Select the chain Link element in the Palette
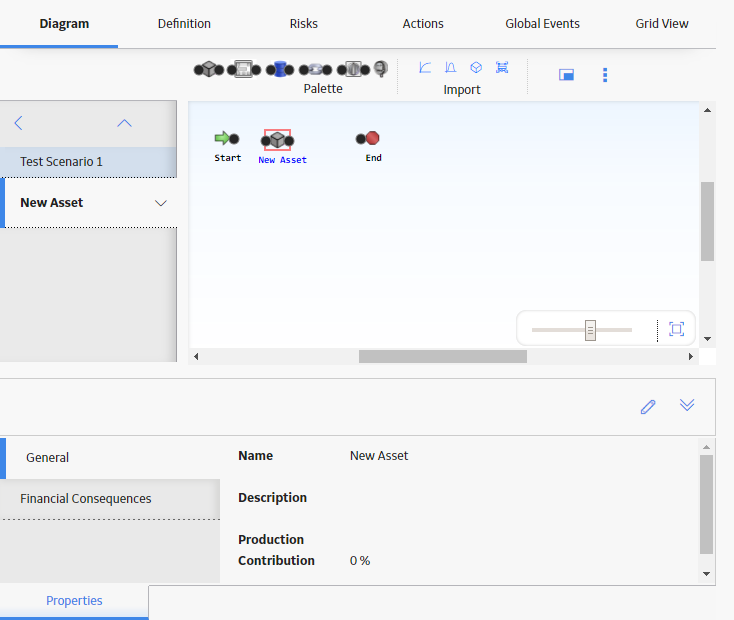The height and width of the screenshot is (620, 734). [315, 69]
